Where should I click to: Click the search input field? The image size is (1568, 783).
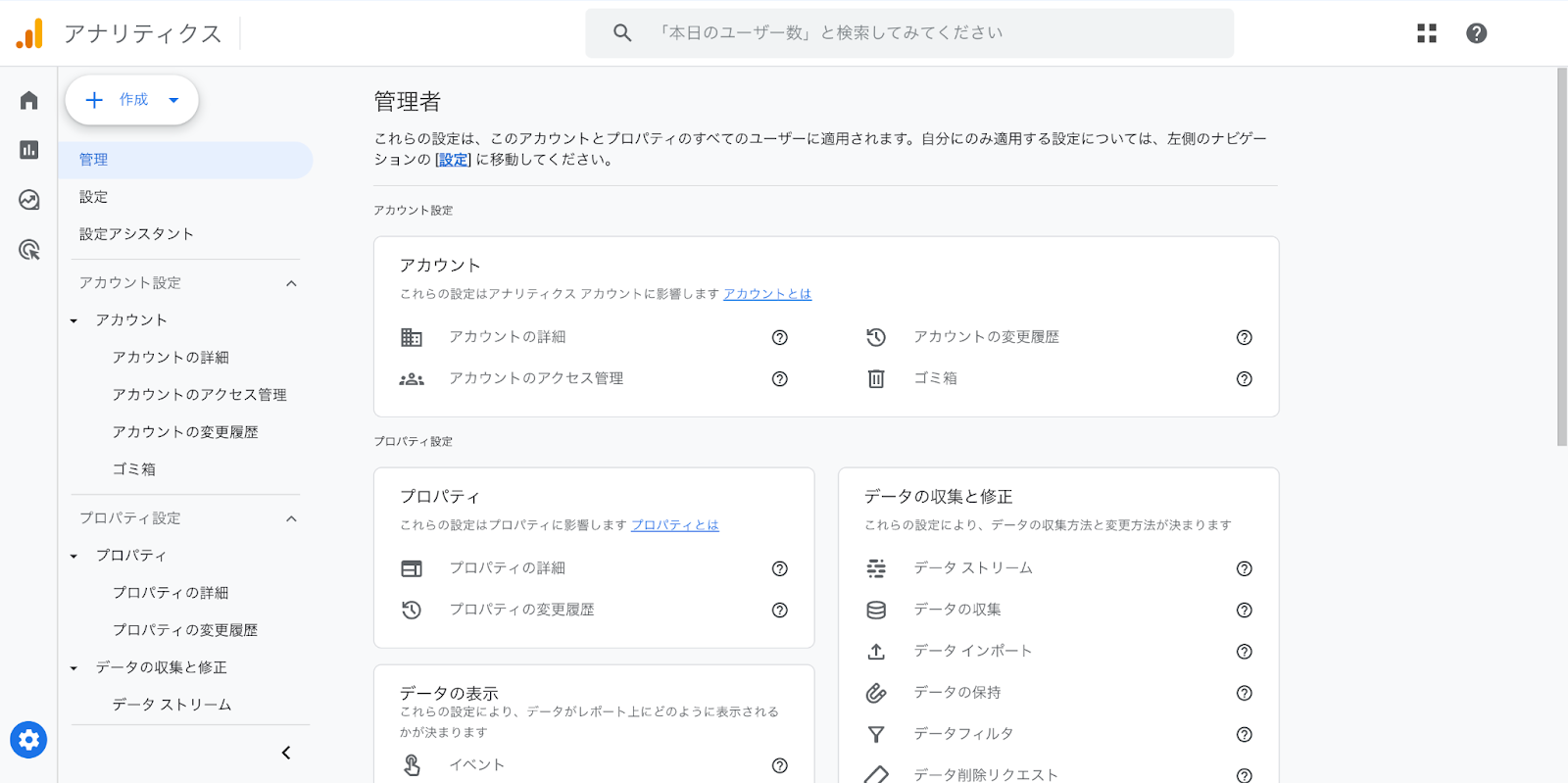[x=909, y=33]
